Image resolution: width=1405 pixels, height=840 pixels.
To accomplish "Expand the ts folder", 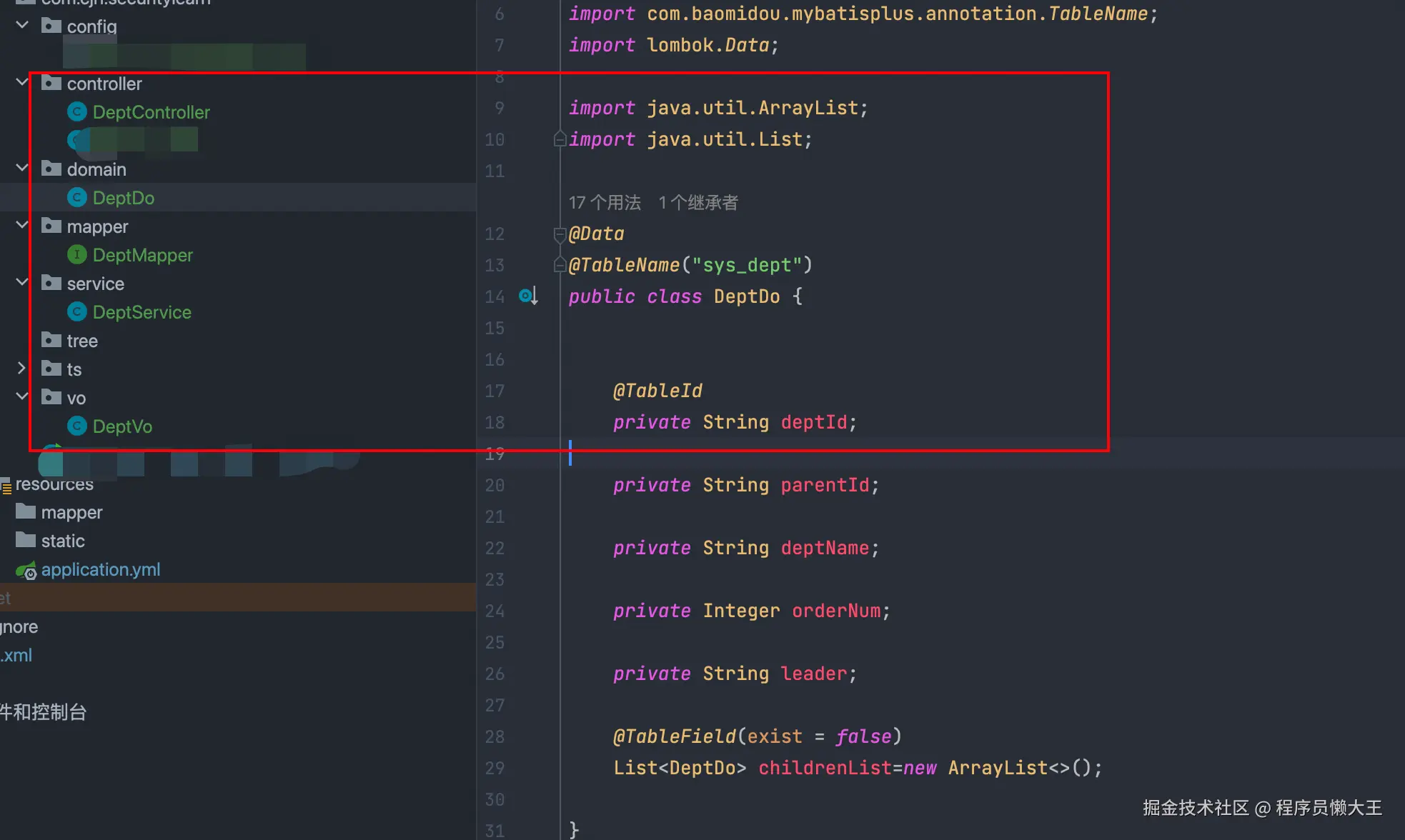I will [x=22, y=369].
